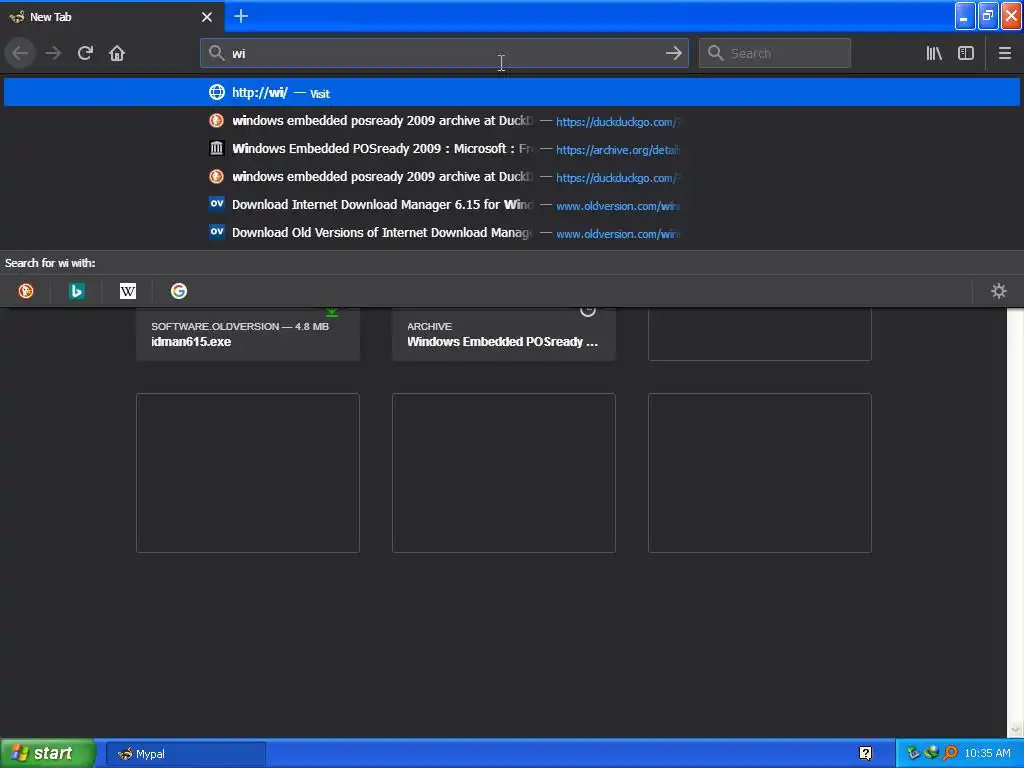Screen dimensions: 1024x768
Task: Open the Library bookshelf icon
Action: 934,53
